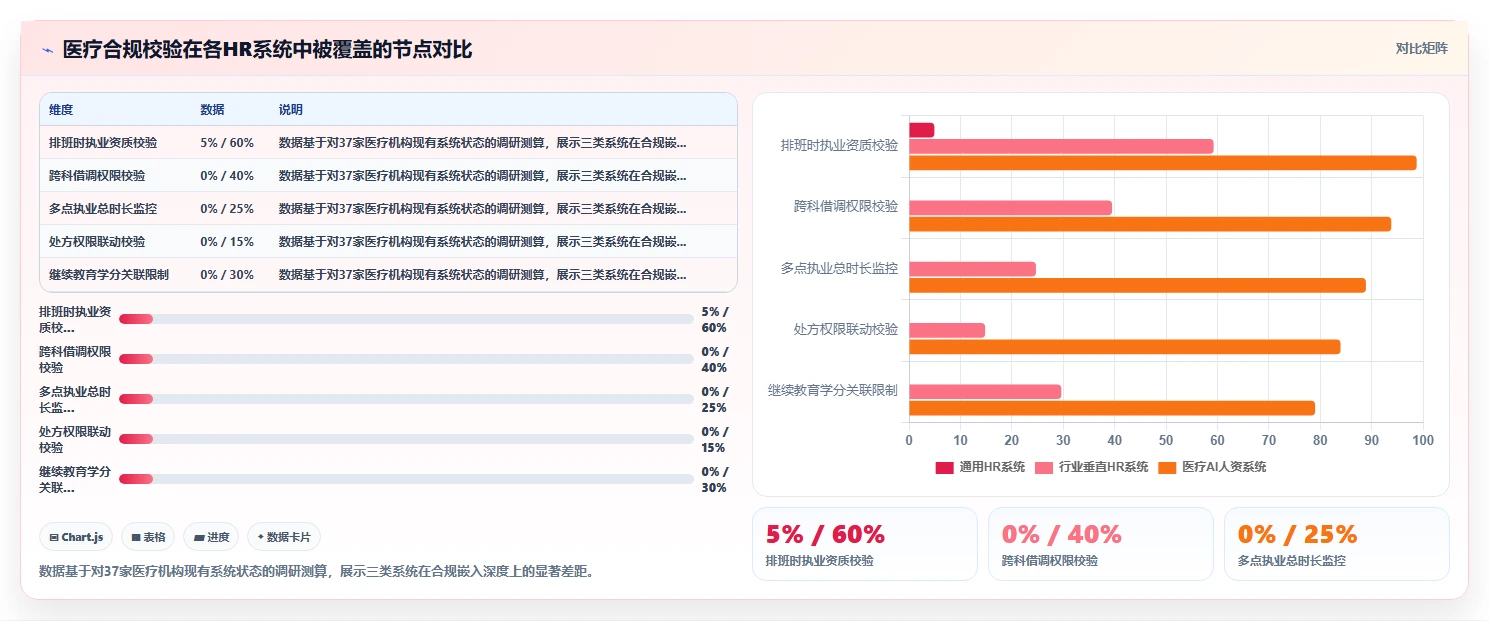
Task: Click the progress bar for 处方权限联动校验
Action: click(406, 439)
